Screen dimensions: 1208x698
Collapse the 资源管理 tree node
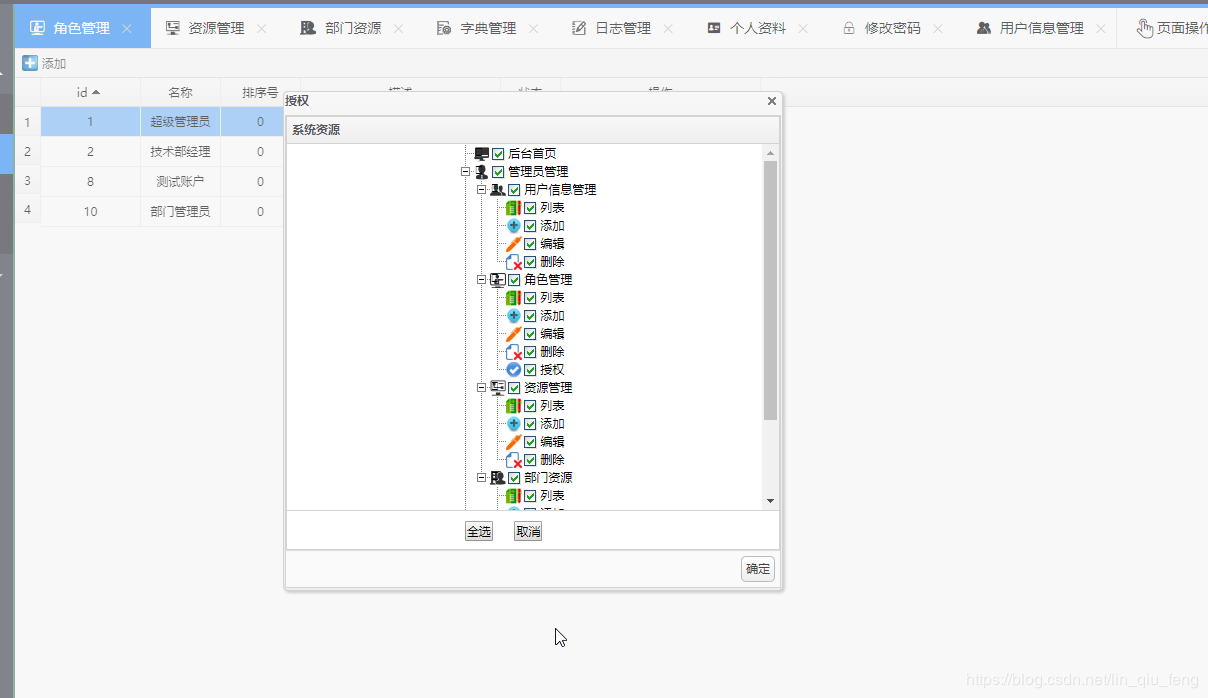(481, 388)
